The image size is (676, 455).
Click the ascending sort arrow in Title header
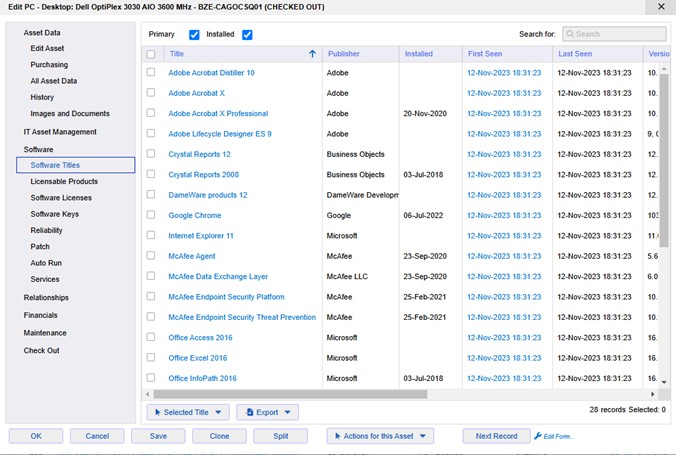pyautogui.click(x=313, y=54)
